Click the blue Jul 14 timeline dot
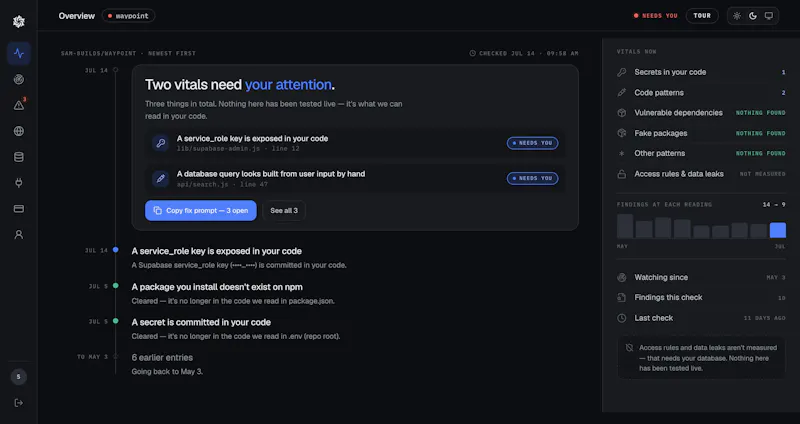The height and width of the screenshot is (424, 800). pos(116,250)
